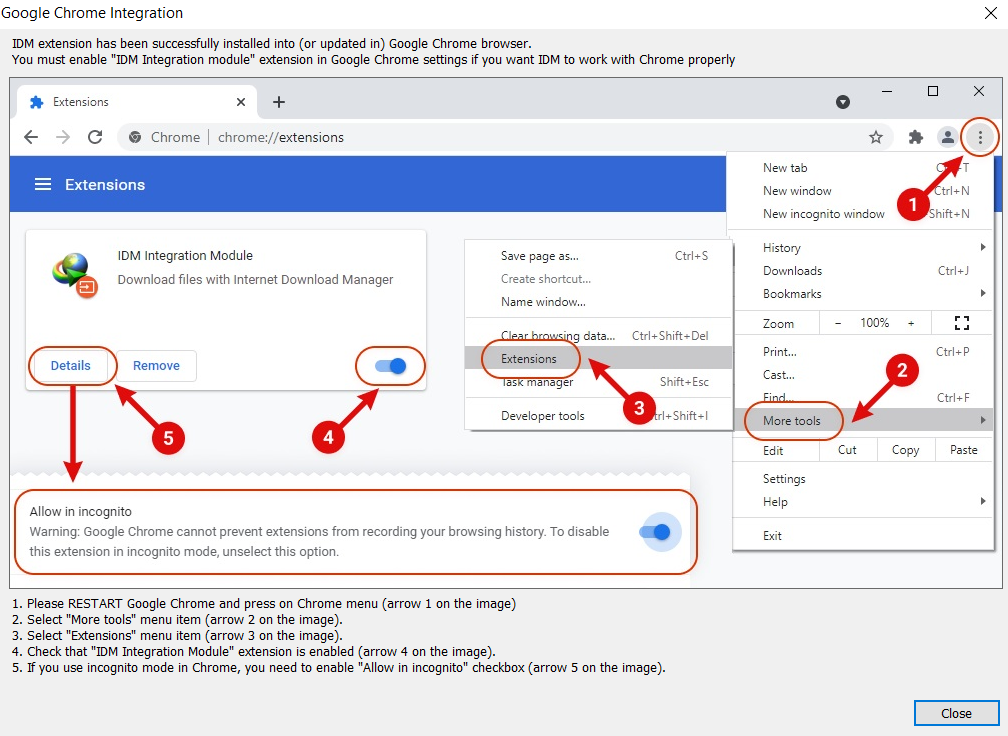This screenshot has width=1008, height=736.
Task: Decrease zoom with the minus button
Action: point(838,323)
